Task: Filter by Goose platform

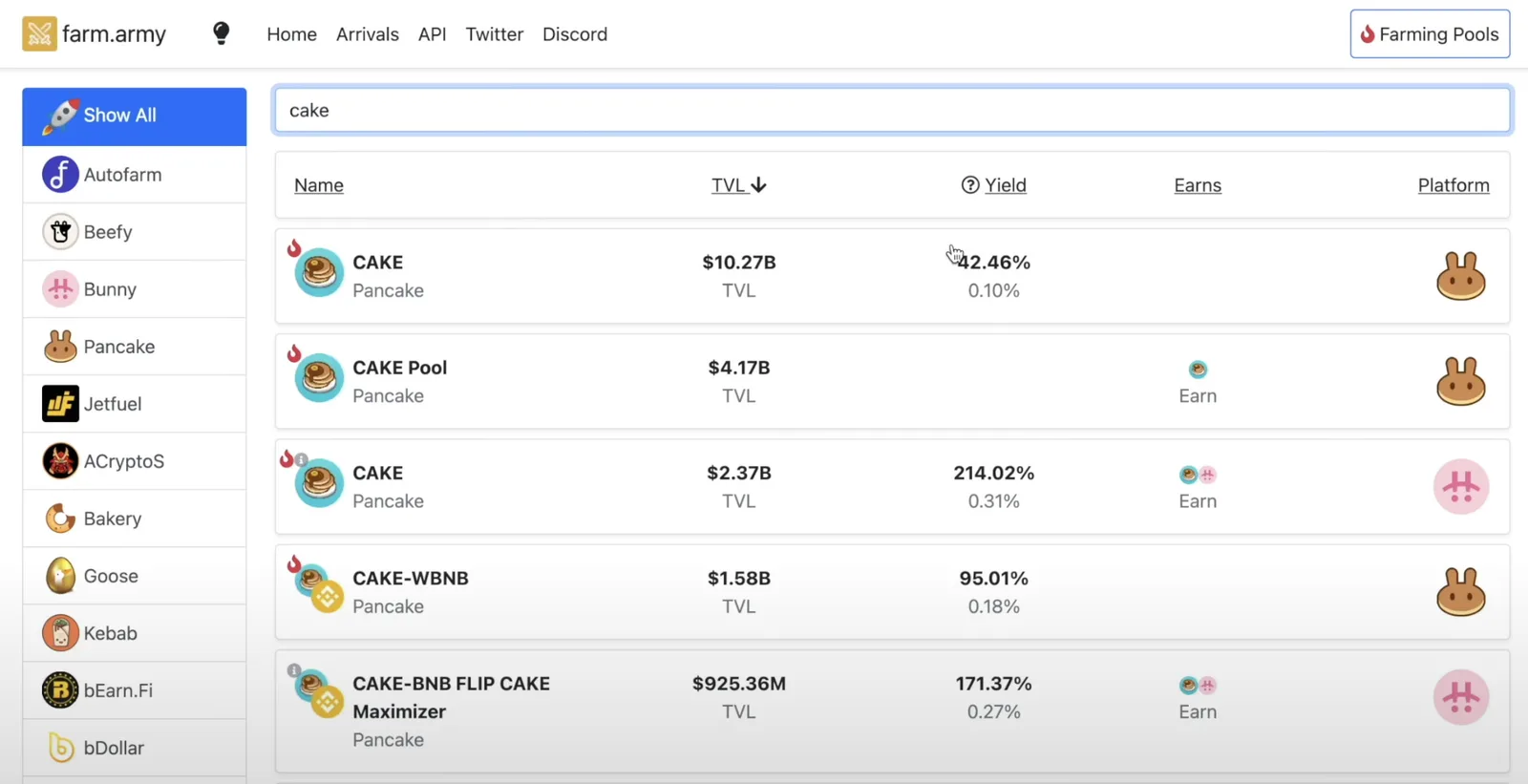Action: pos(135,576)
